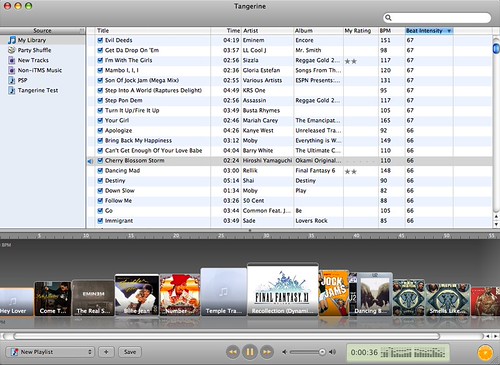Skip back with the rewind button
The height and width of the screenshot is (365, 500).
coord(233,352)
